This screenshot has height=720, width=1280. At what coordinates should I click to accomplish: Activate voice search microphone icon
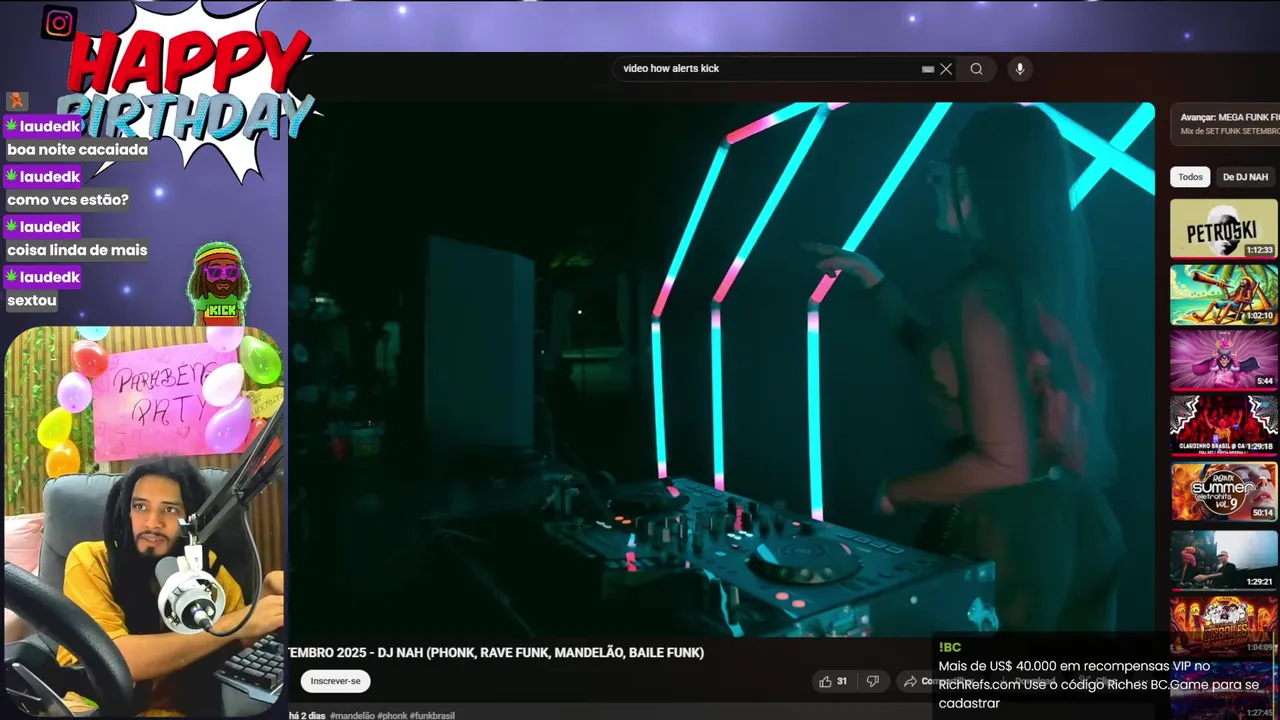[1020, 69]
